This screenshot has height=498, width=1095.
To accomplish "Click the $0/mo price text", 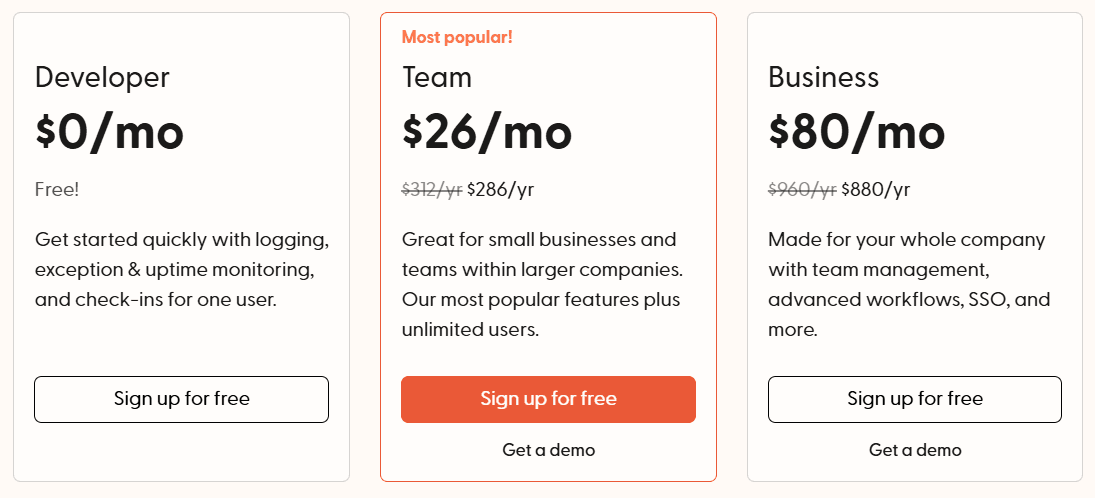I will [110, 133].
